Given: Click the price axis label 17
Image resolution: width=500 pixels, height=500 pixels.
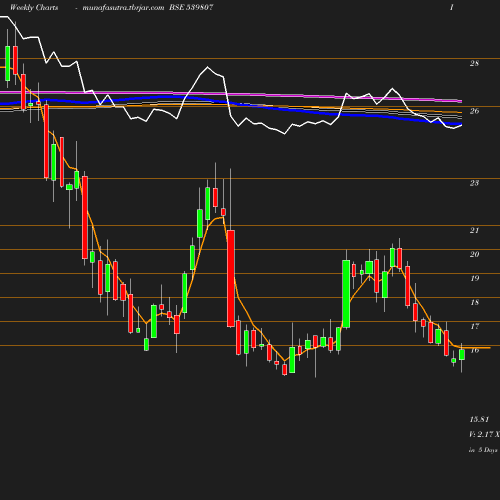Looking at the screenshot, I should click(474, 326).
